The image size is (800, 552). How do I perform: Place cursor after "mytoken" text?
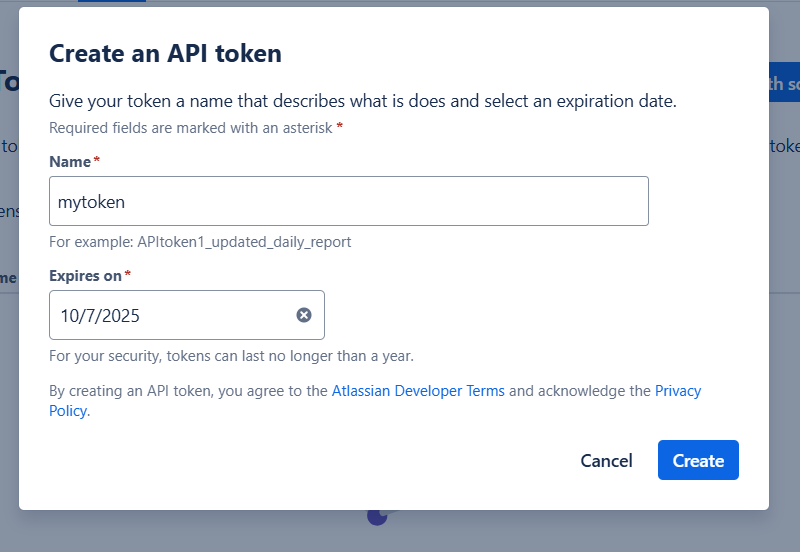128,202
